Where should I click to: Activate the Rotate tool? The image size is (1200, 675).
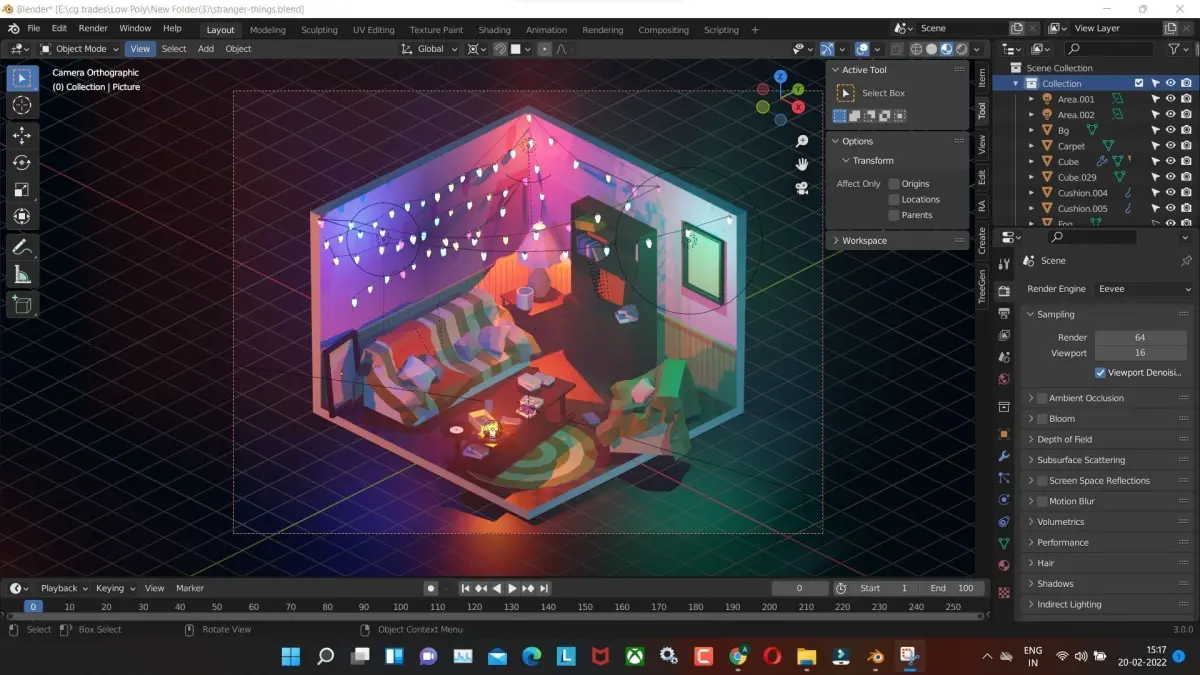pyautogui.click(x=22, y=162)
